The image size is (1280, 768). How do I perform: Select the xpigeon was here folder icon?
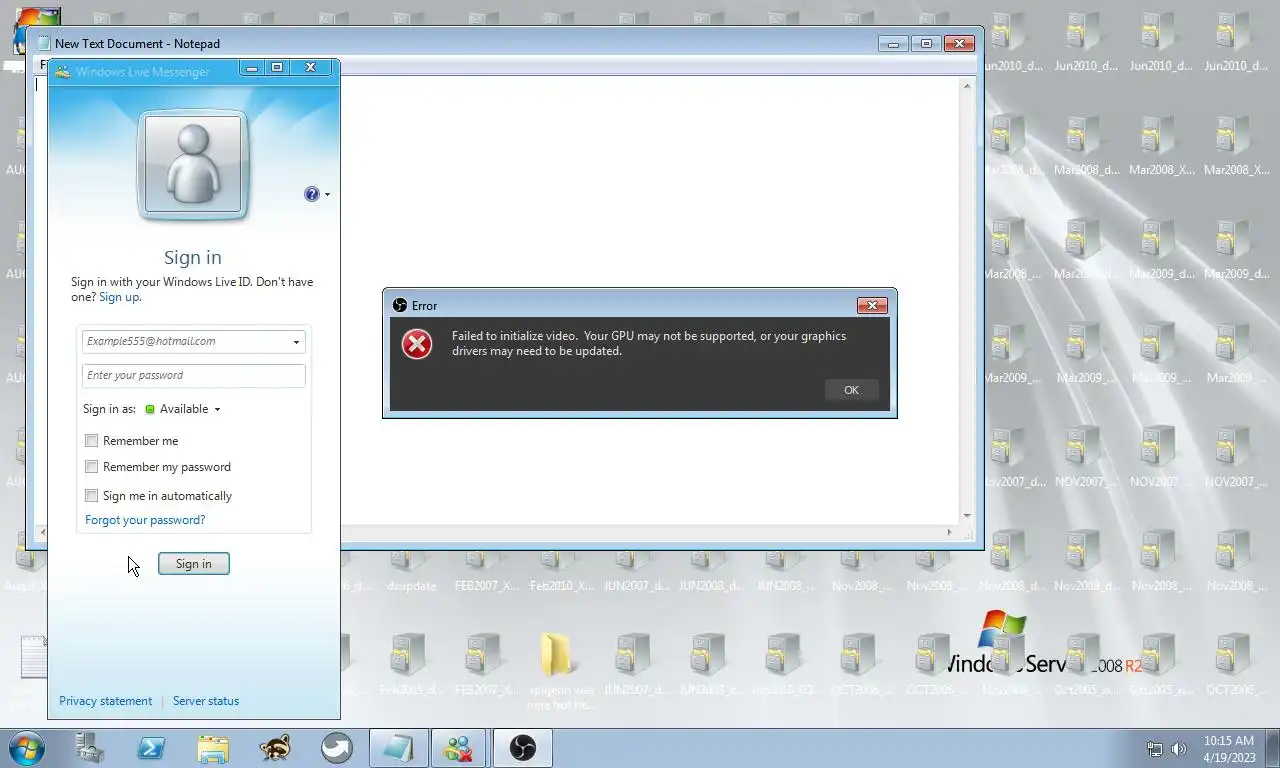560,670
